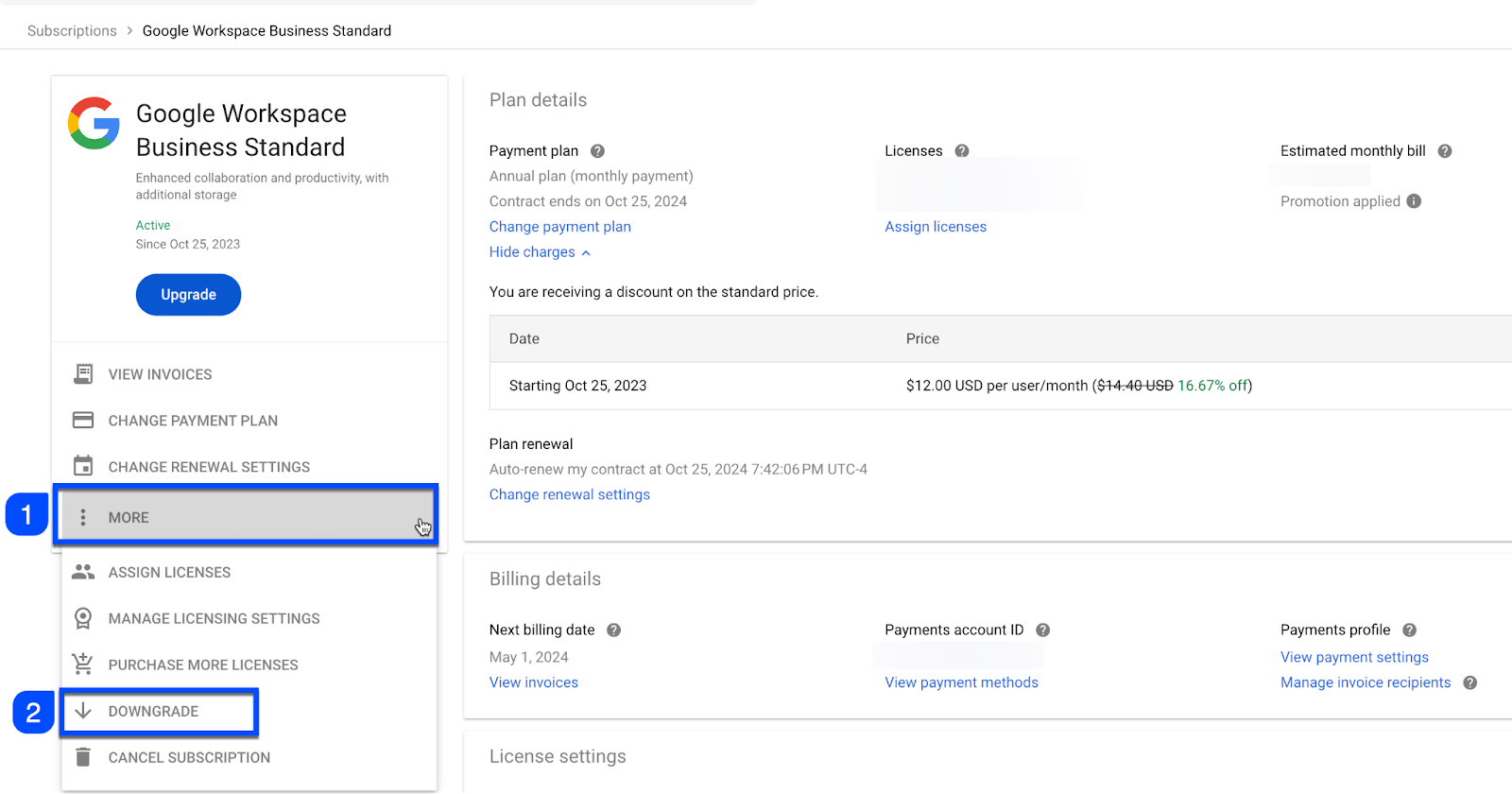This screenshot has height=794, width=1512.
Task: Click the three-dot More icon
Action: coord(83,517)
